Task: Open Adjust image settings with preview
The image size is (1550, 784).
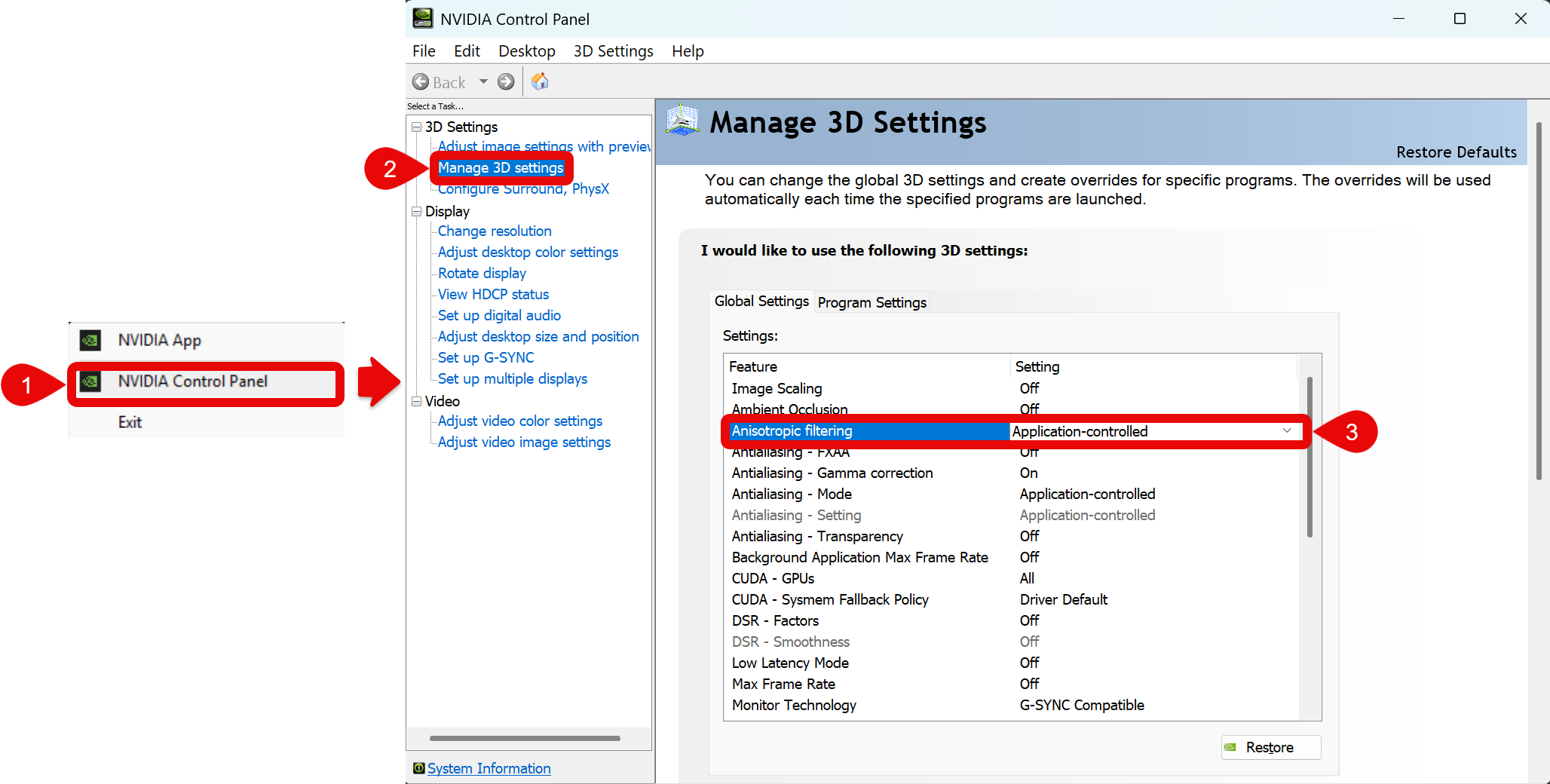Action: (544, 146)
